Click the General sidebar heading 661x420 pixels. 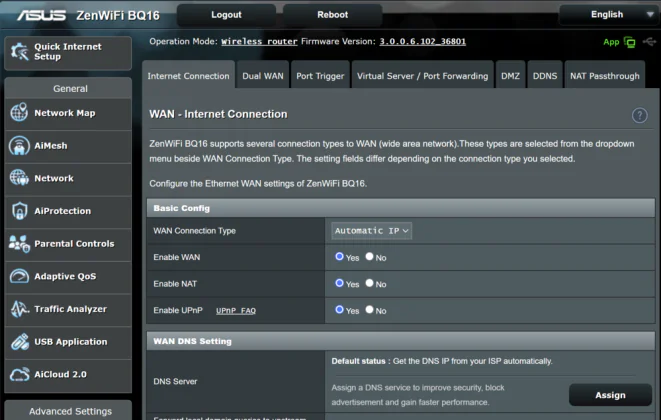70,89
